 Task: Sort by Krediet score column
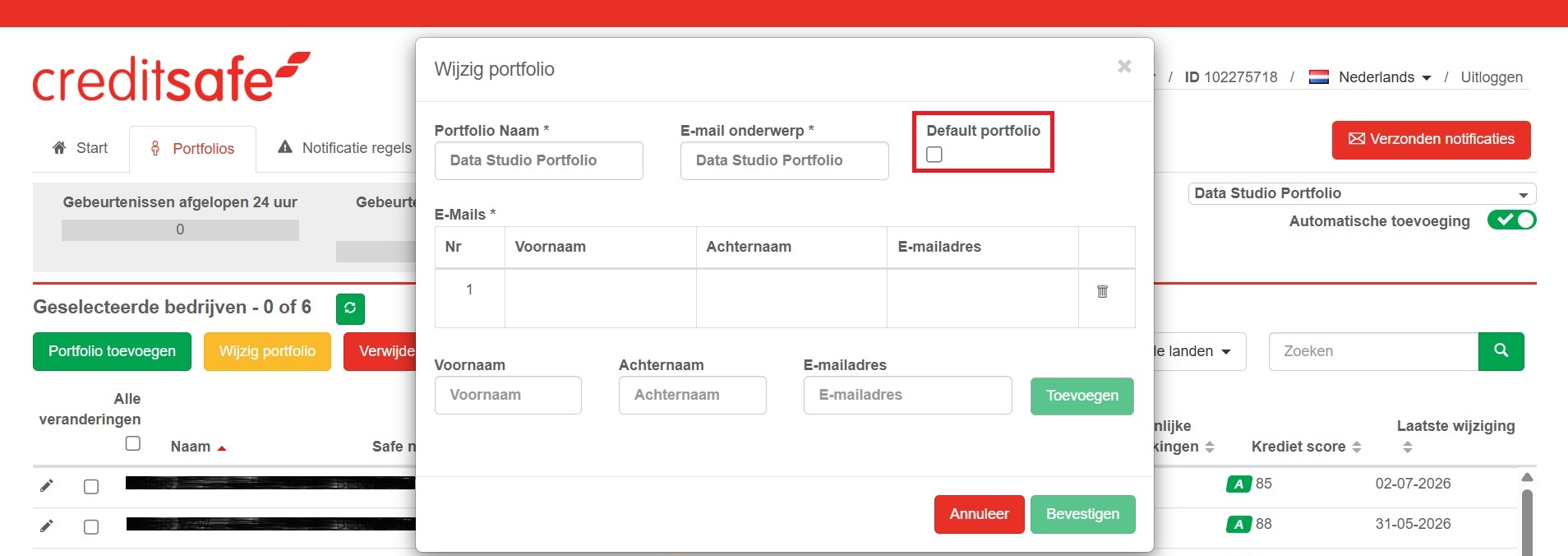pos(1306,447)
